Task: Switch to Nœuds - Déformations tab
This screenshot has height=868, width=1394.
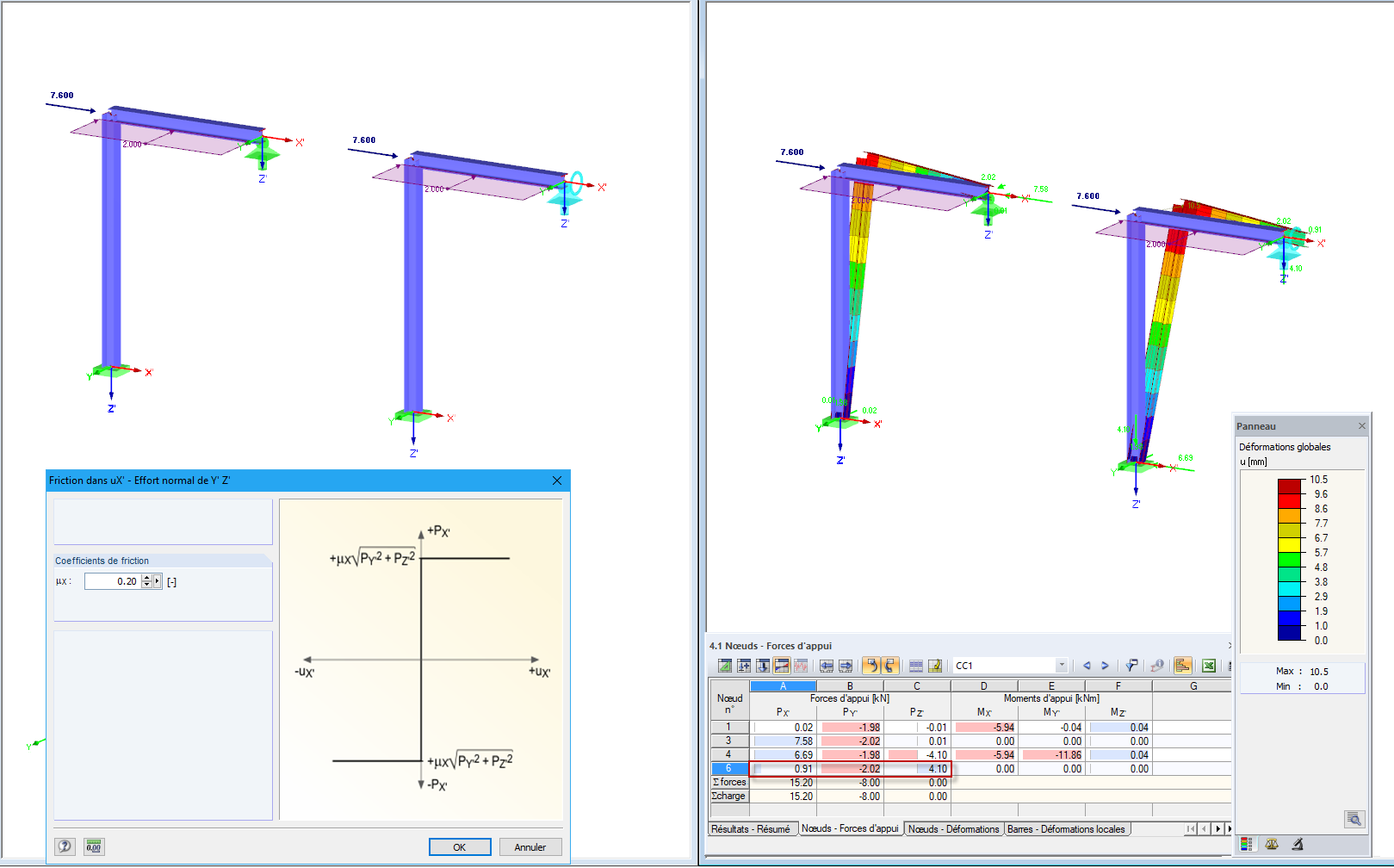Action: click(954, 829)
